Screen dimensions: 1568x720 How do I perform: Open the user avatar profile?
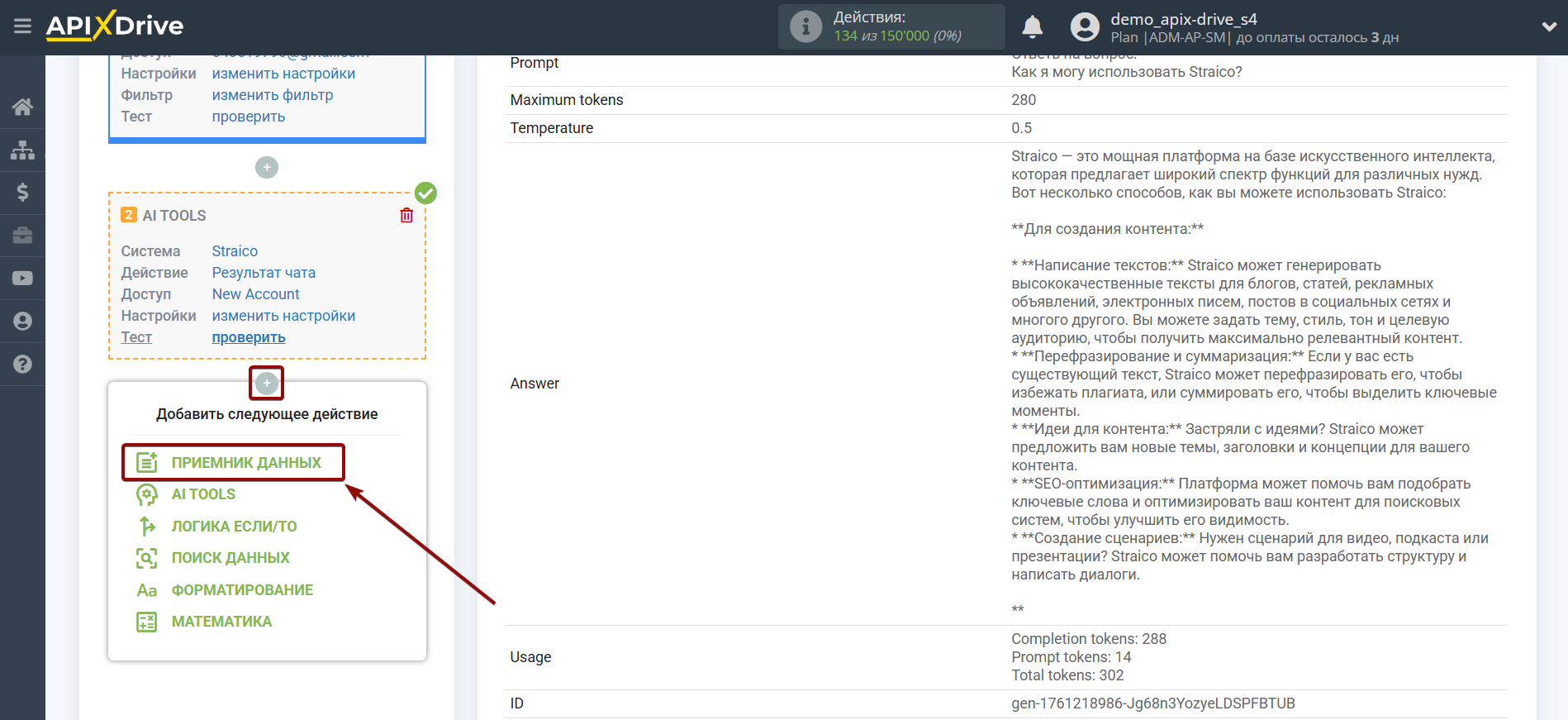pyautogui.click(x=1085, y=27)
